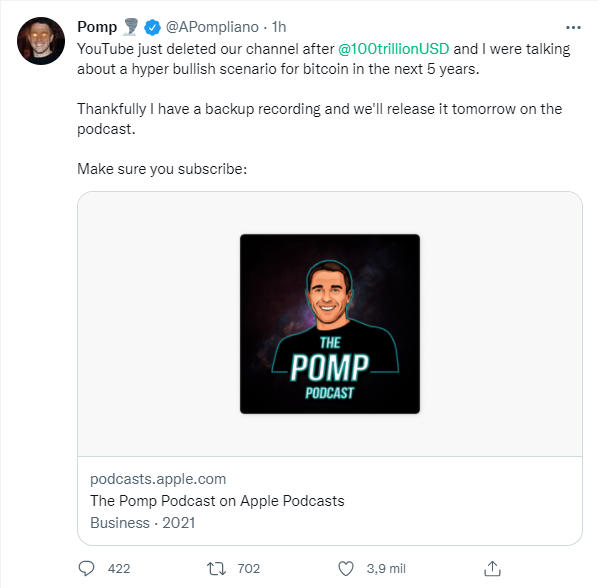Image resolution: width=598 pixels, height=588 pixels.
Task: Click the share upload icon
Action: click(492, 569)
